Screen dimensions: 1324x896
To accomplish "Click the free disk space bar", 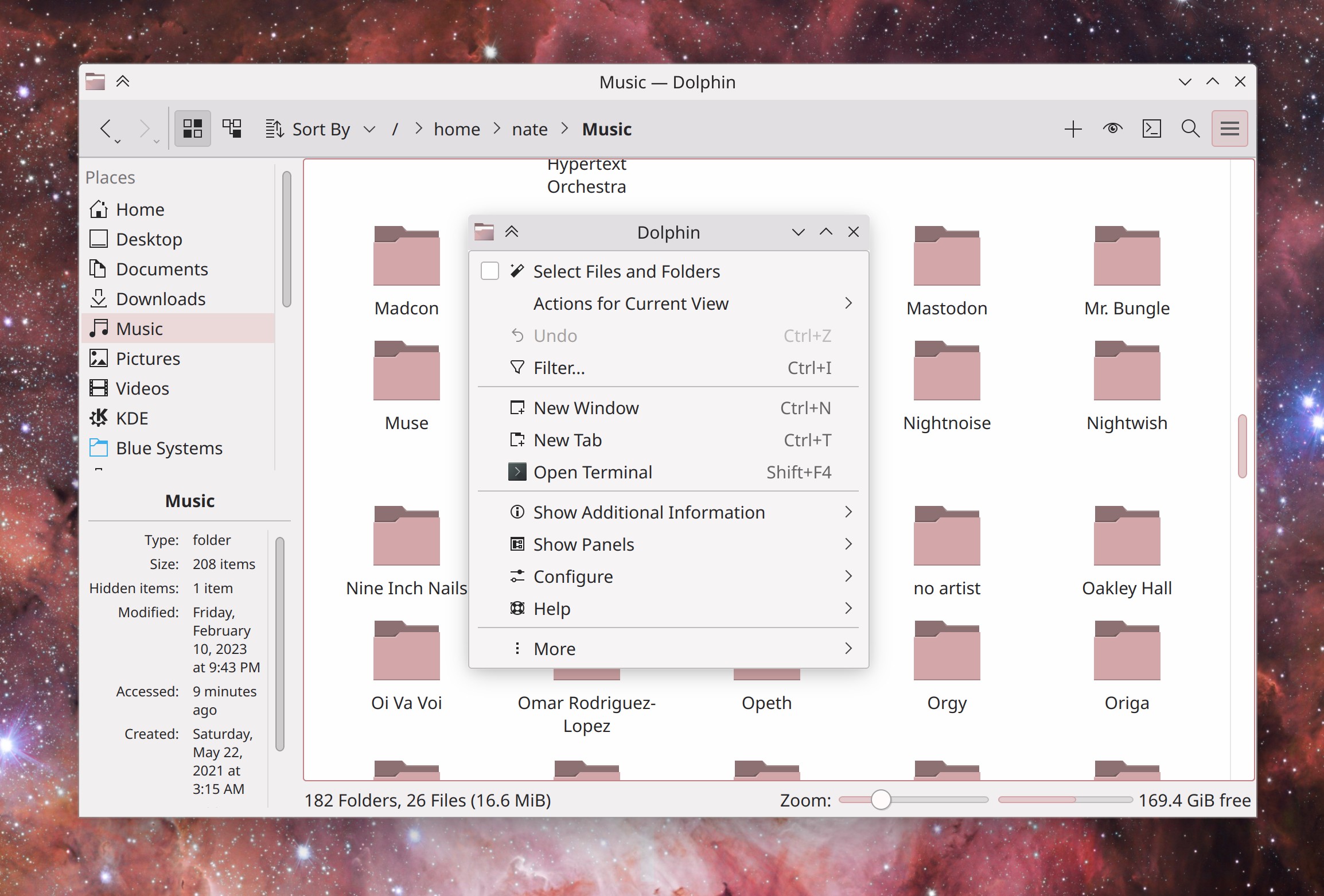I will pyautogui.click(x=1065, y=800).
